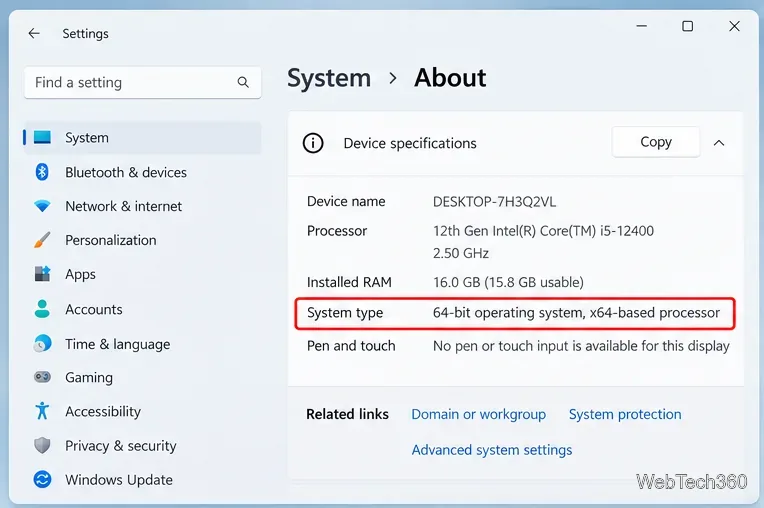Screen dimensions: 764x508
Task: Maximize the Settings window
Action: pos(688,26)
